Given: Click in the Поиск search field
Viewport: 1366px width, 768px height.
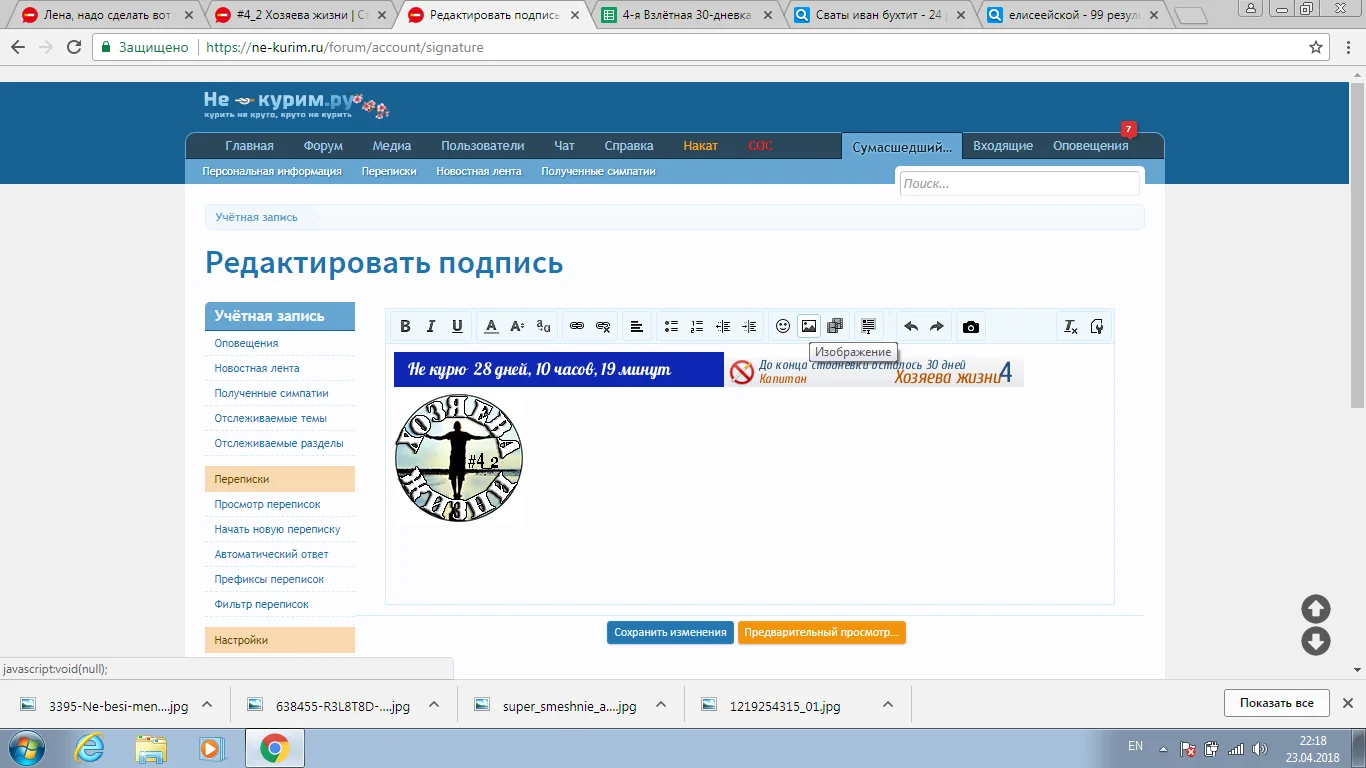Looking at the screenshot, I should tap(1018, 183).
